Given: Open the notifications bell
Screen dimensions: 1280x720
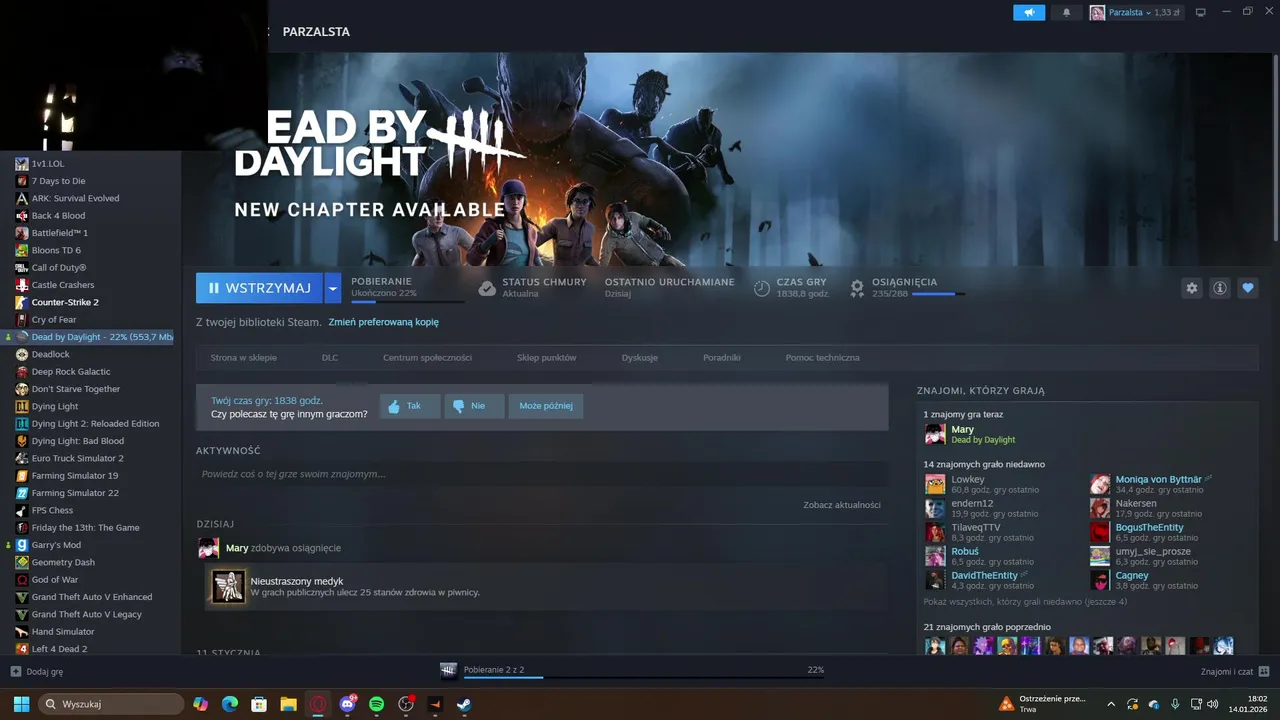Looking at the screenshot, I should pyautogui.click(x=1066, y=12).
